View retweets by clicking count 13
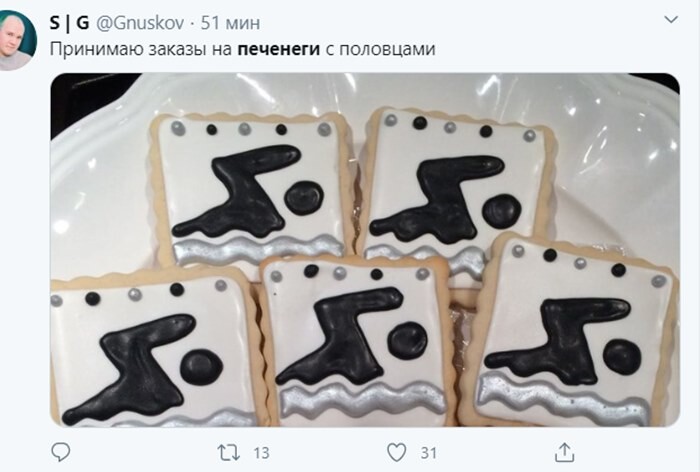The width and height of the screenshot is (700, 472). (262, 453)
